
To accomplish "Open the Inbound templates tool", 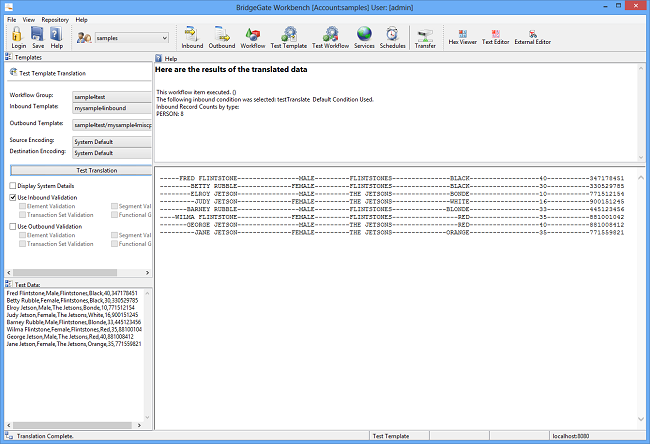I will pyautogui.click(x=192, y=34).
